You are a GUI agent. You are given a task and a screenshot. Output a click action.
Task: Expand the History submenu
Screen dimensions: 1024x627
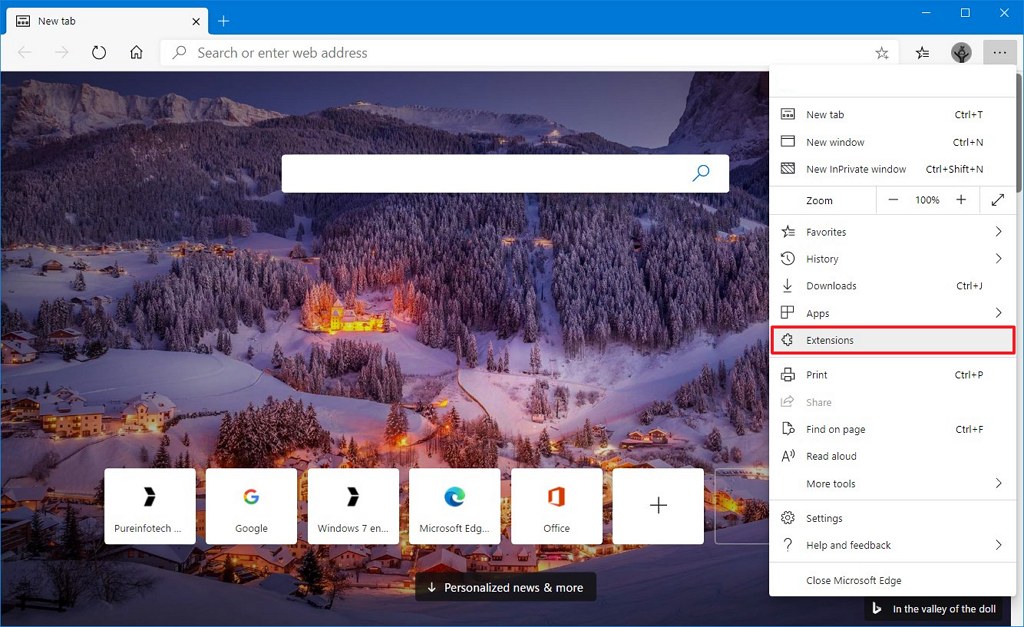pyautogui.click(x=893, y=259)
